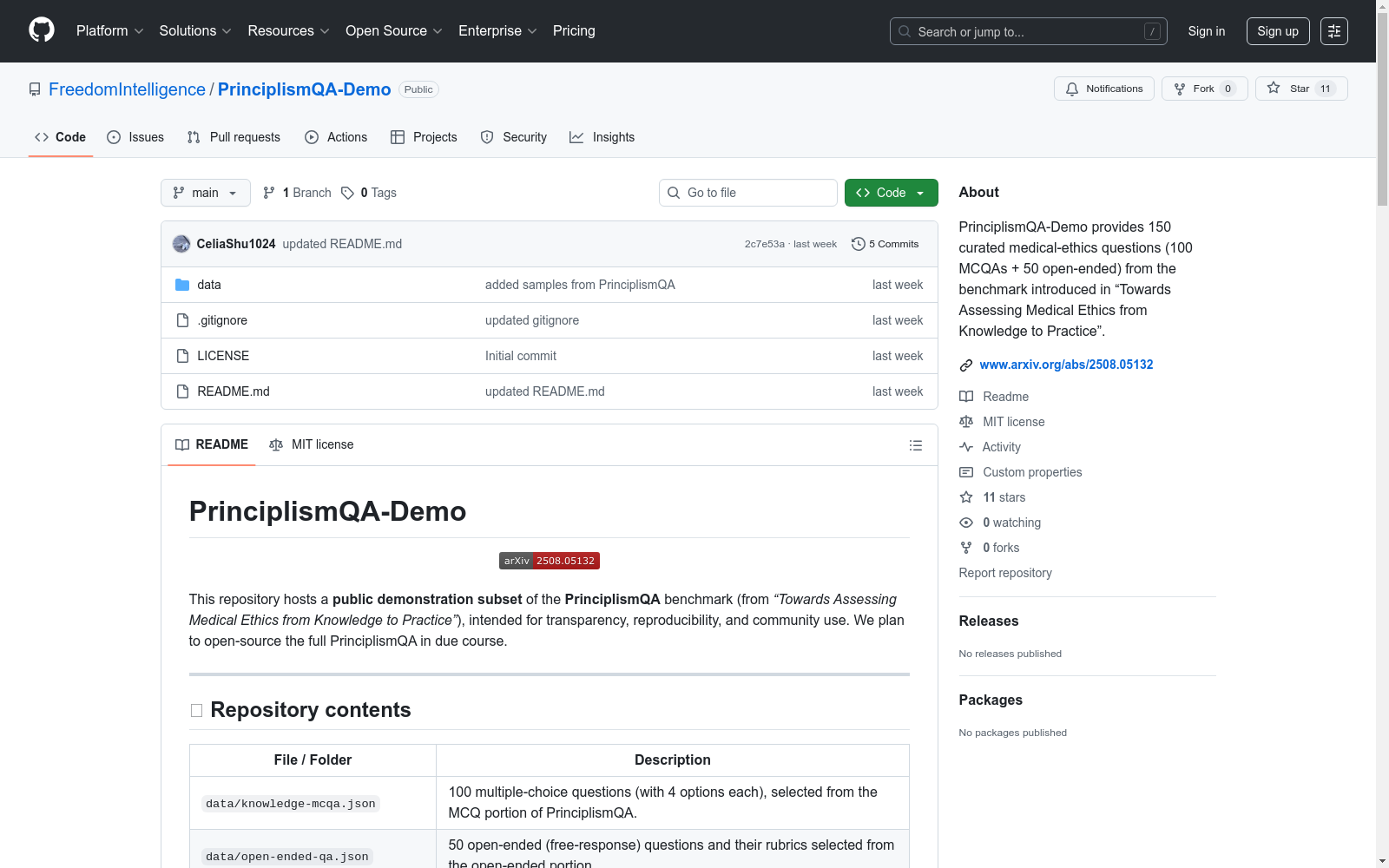
Task: Click the CeliaShu1024 avatar image
Action: point(181,244)
